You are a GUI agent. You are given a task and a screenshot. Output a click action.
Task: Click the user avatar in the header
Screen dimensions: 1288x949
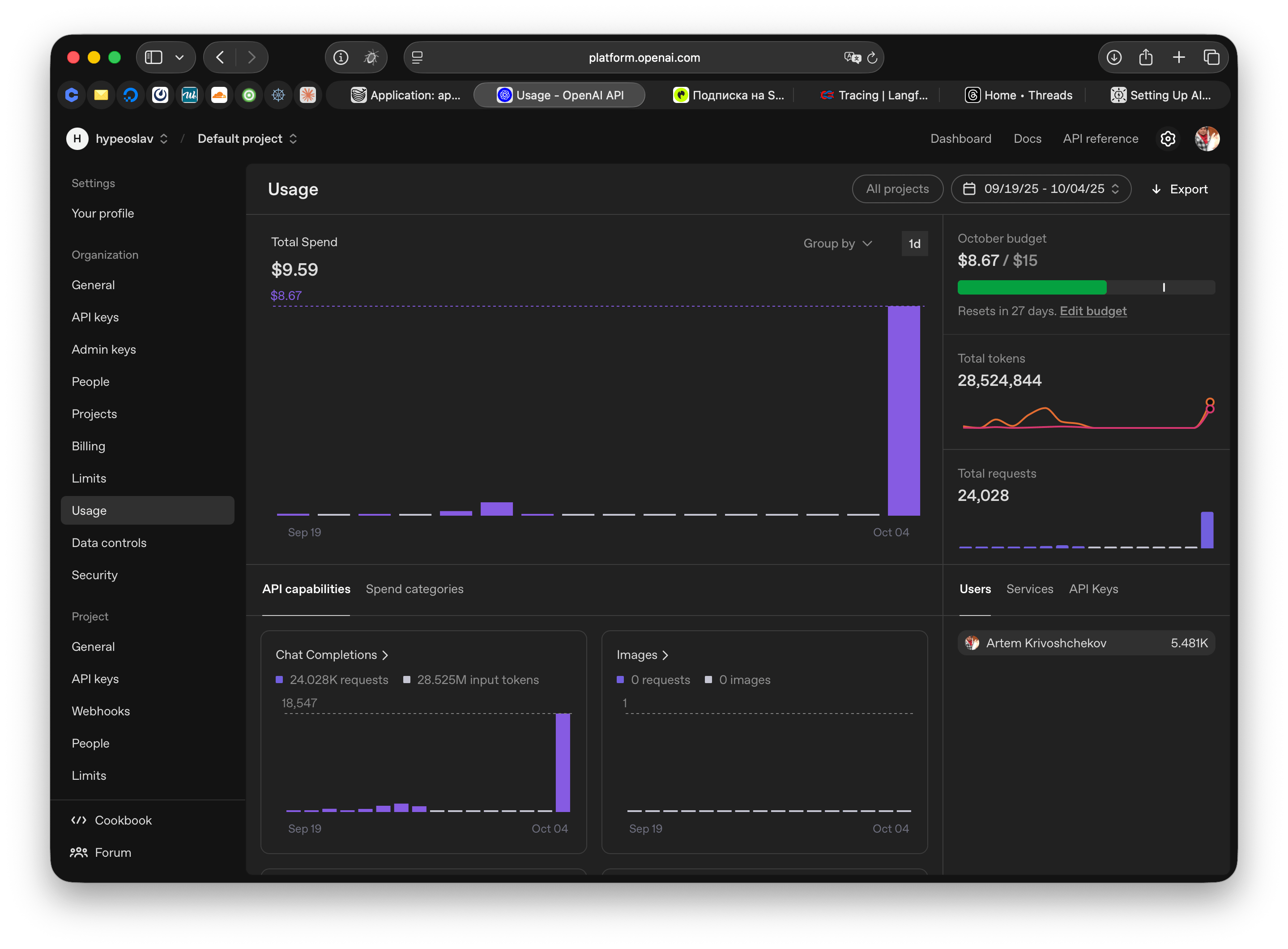click(1207, 138)
